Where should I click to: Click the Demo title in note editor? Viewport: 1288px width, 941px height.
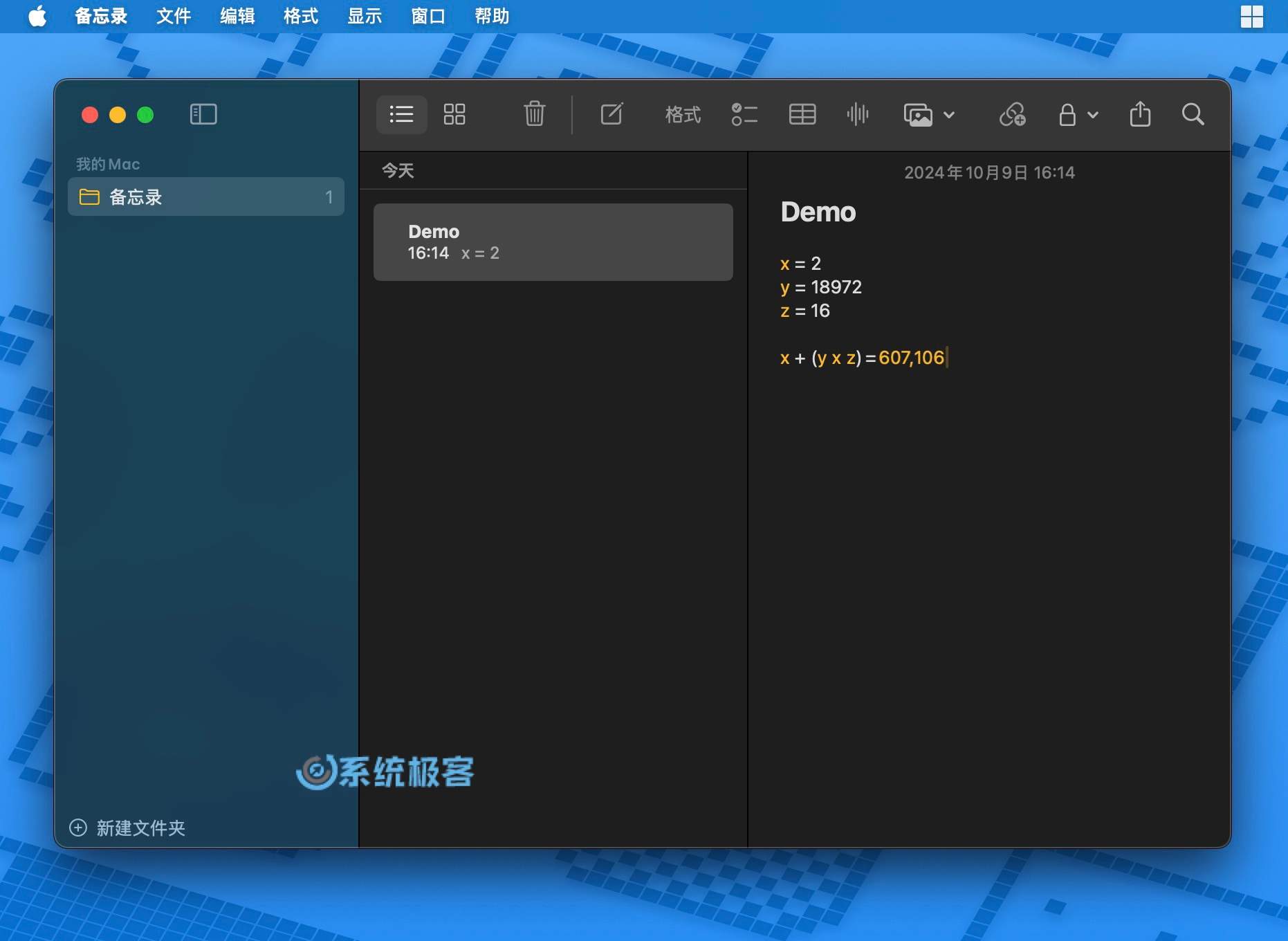point(818,212)
